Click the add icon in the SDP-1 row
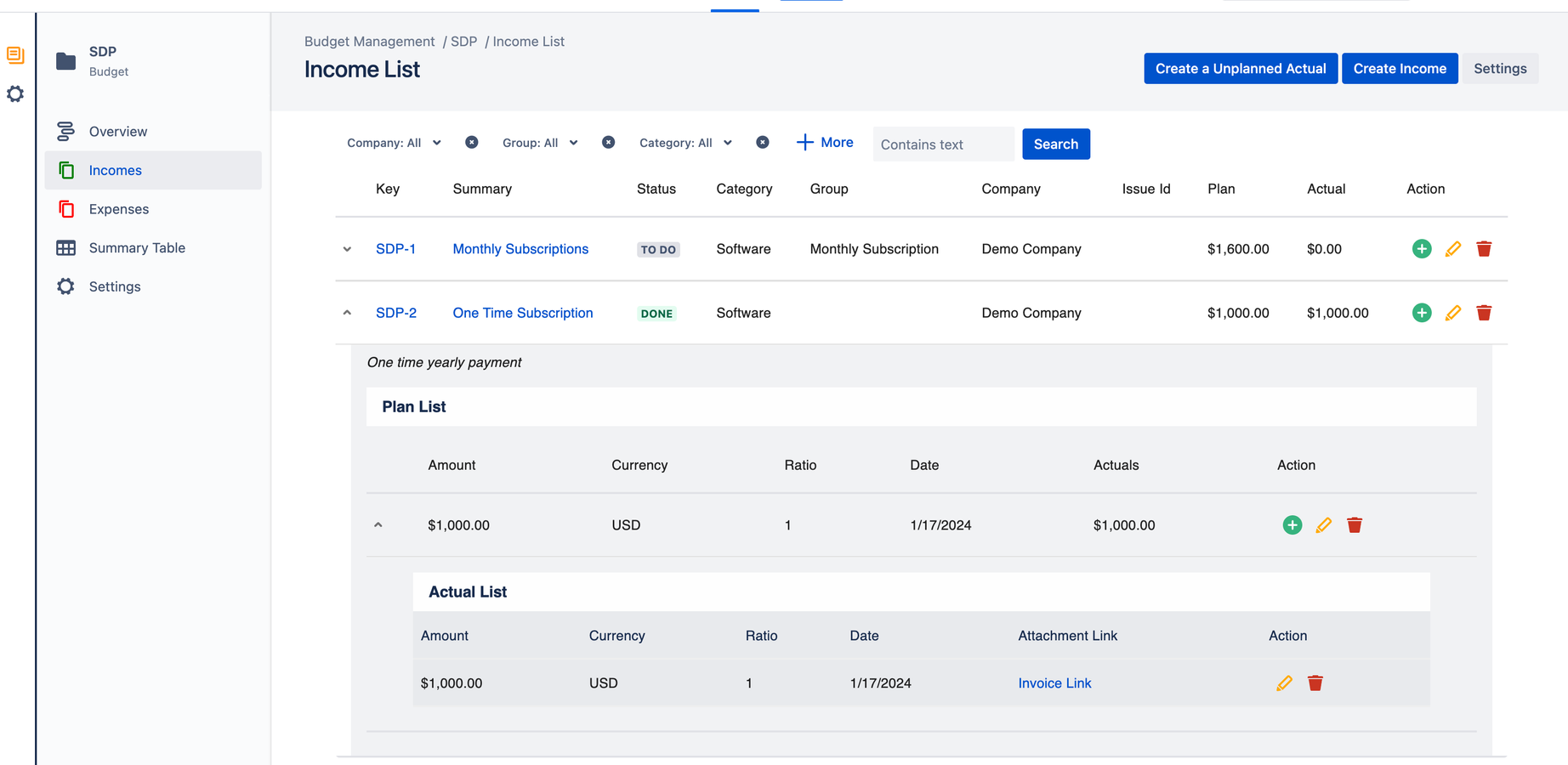Screen dimensions: 1568x765 point(1422,249)
